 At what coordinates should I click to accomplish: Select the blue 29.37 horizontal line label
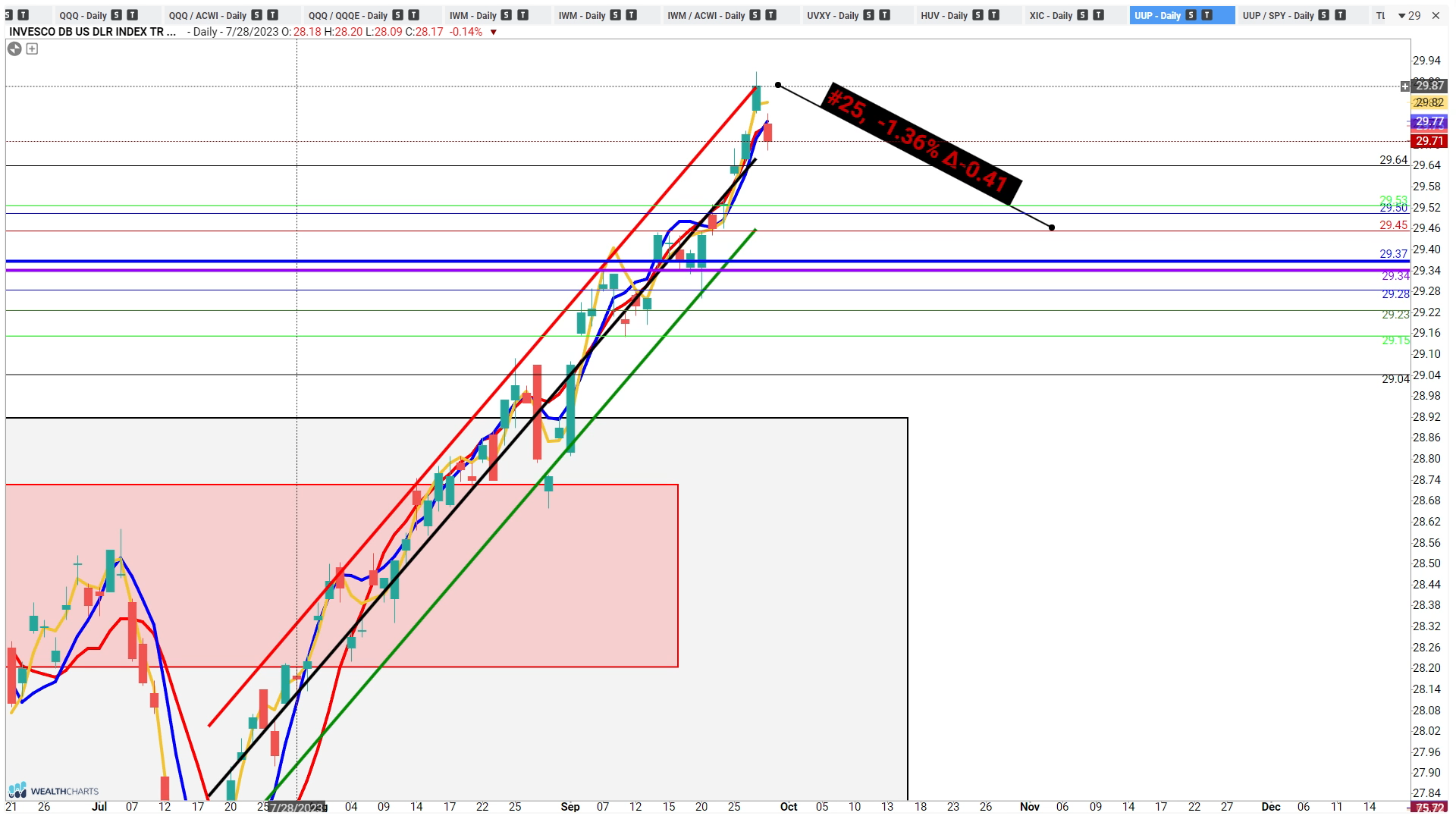point(1393,254)
